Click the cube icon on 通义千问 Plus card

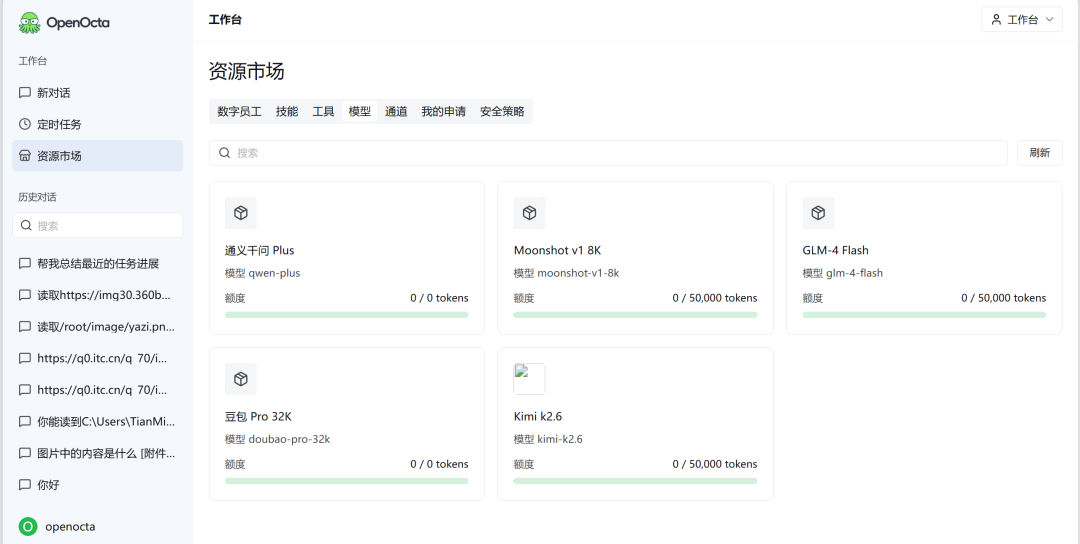point(240,213)
